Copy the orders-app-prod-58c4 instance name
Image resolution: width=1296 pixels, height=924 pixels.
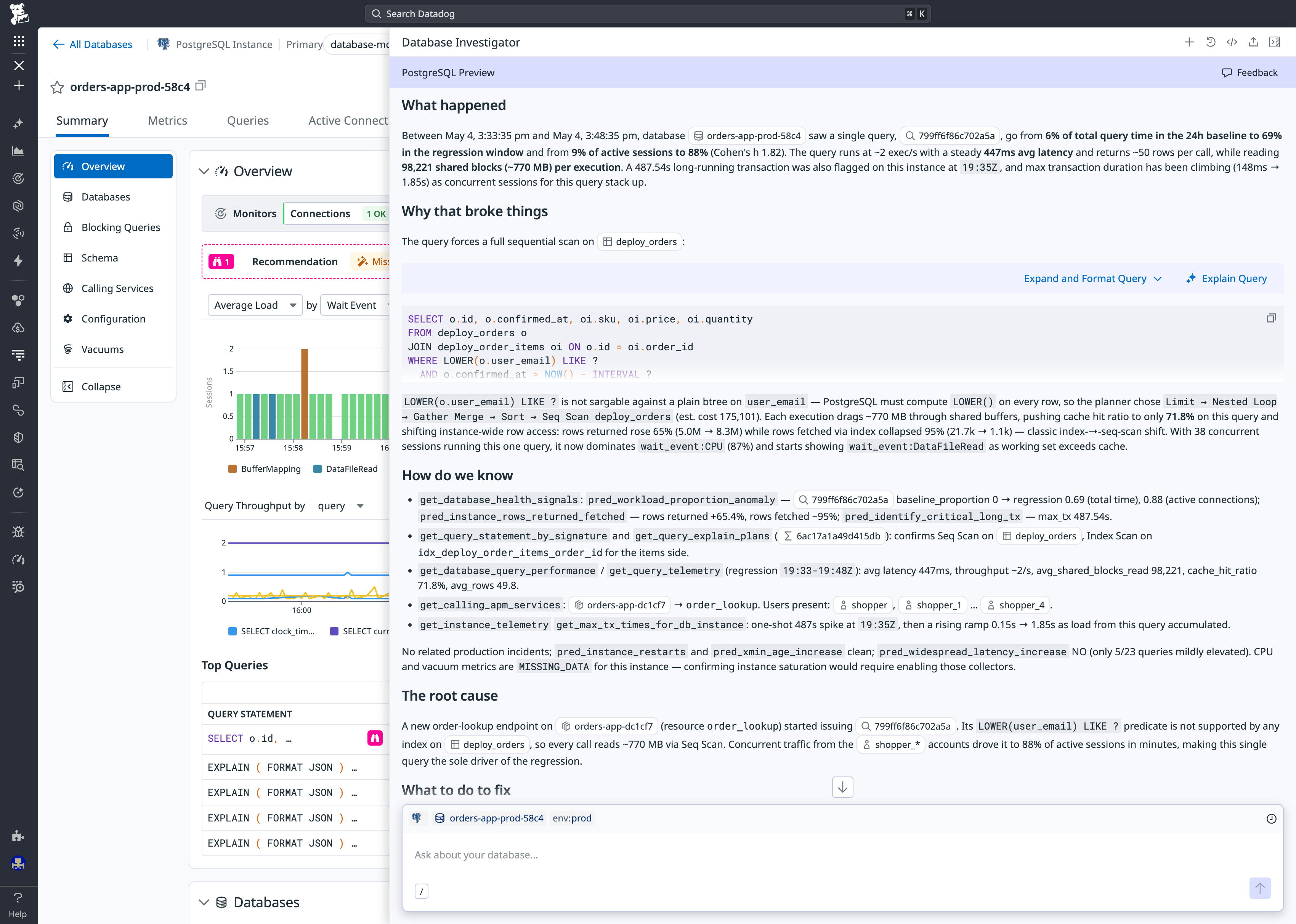click(x=200, y=86)
